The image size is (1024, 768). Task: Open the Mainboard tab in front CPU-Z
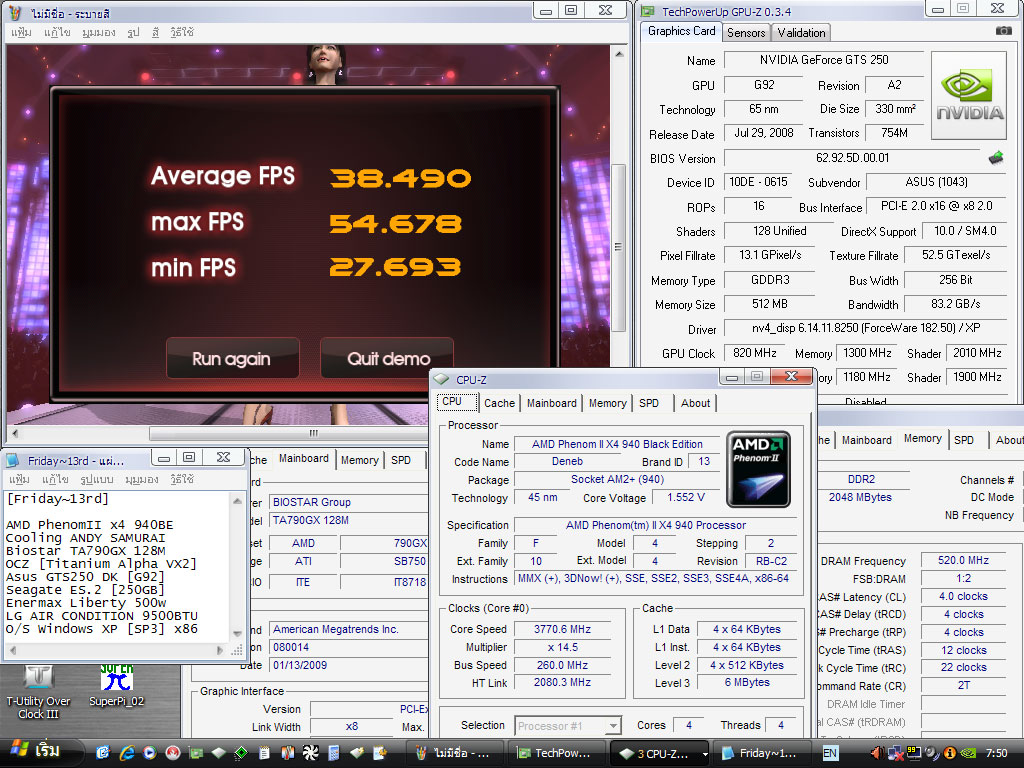pyautogui.click(x=552, y=403)
